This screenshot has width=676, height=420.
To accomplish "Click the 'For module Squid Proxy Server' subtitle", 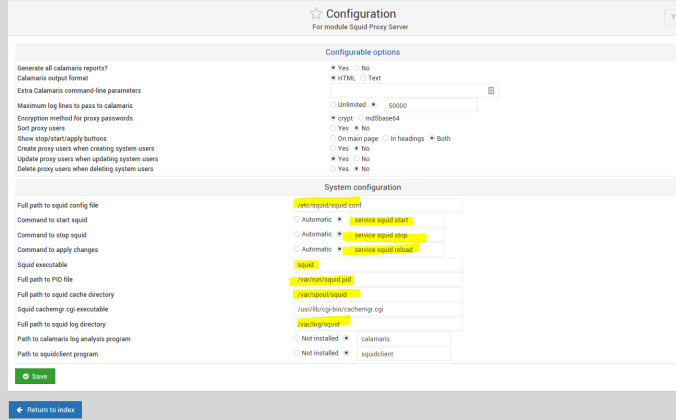I will [x=360, y=27].
